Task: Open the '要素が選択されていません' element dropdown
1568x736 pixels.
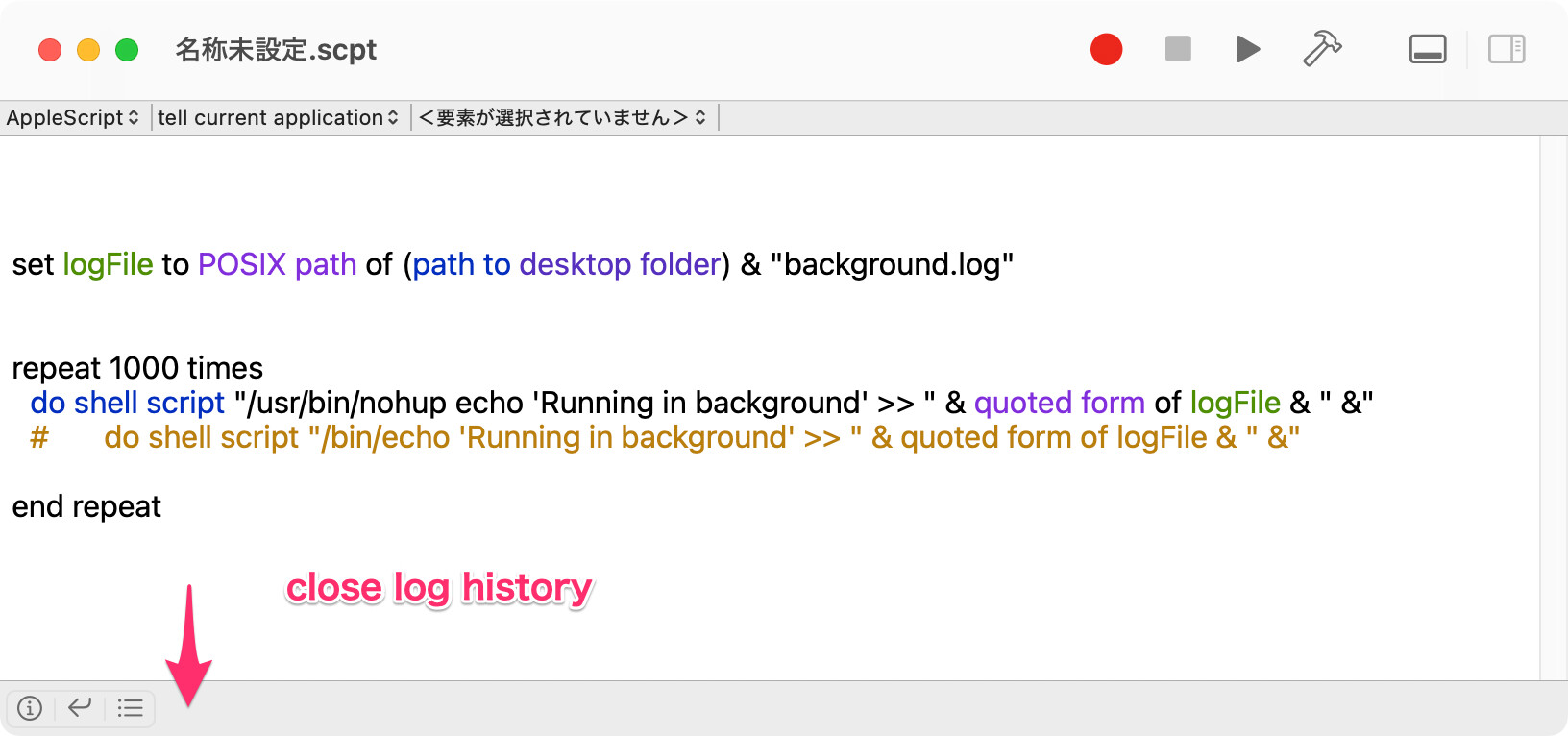Action: pyautogui.click(x=562, y=117)
